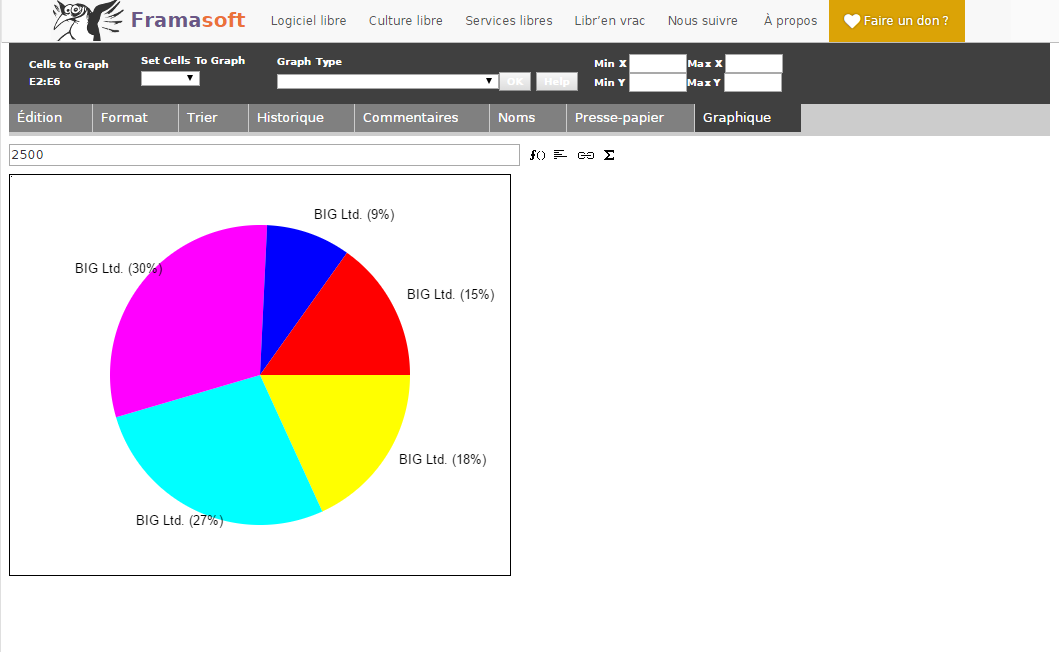Viewport: 1059px width, 652px height.
Task: Click the Min X input field
Action: tap(657, 64)
